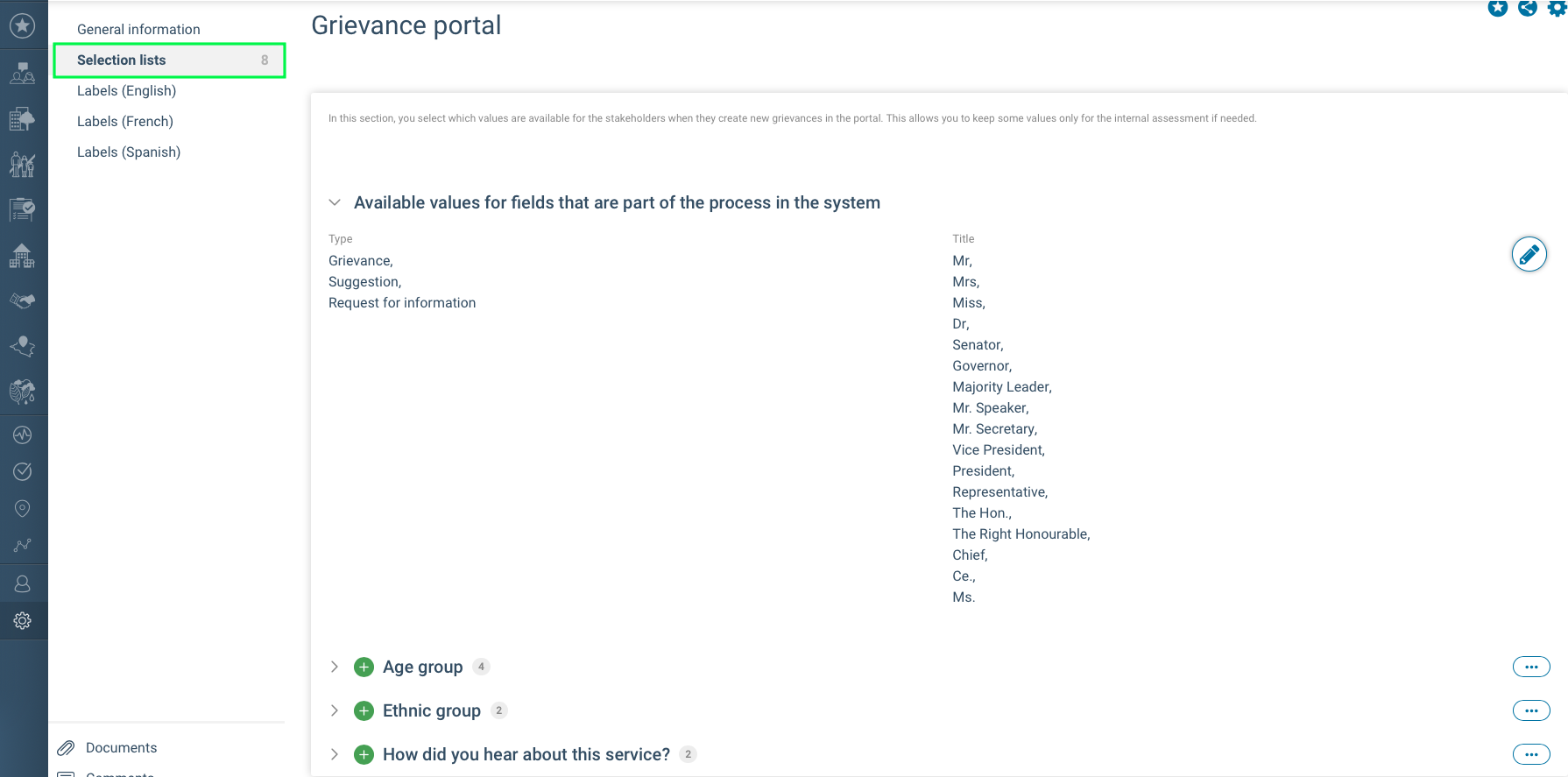Image resolution: width=1568 pixels, height=777 pixels.
Task: Open the location pin icon in the sidebar
Action: click(x=22, y=508)
